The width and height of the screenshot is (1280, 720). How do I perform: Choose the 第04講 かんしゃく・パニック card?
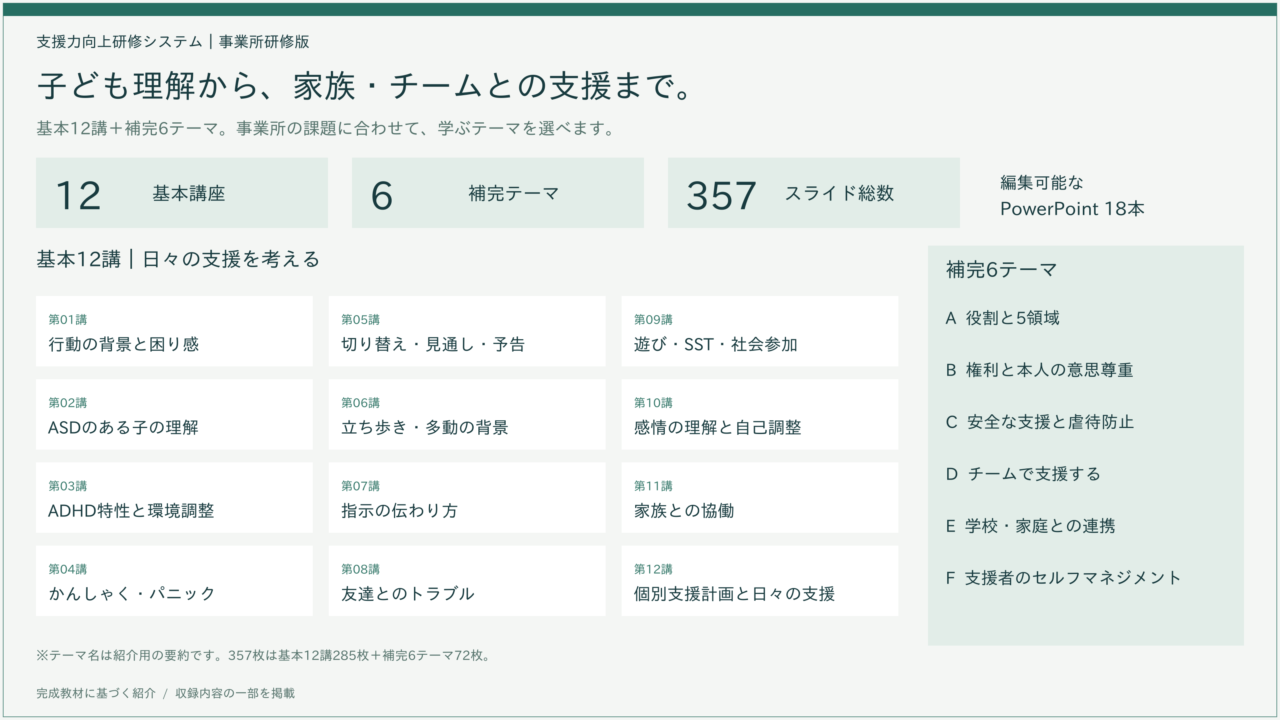click(x=174, y=581)
